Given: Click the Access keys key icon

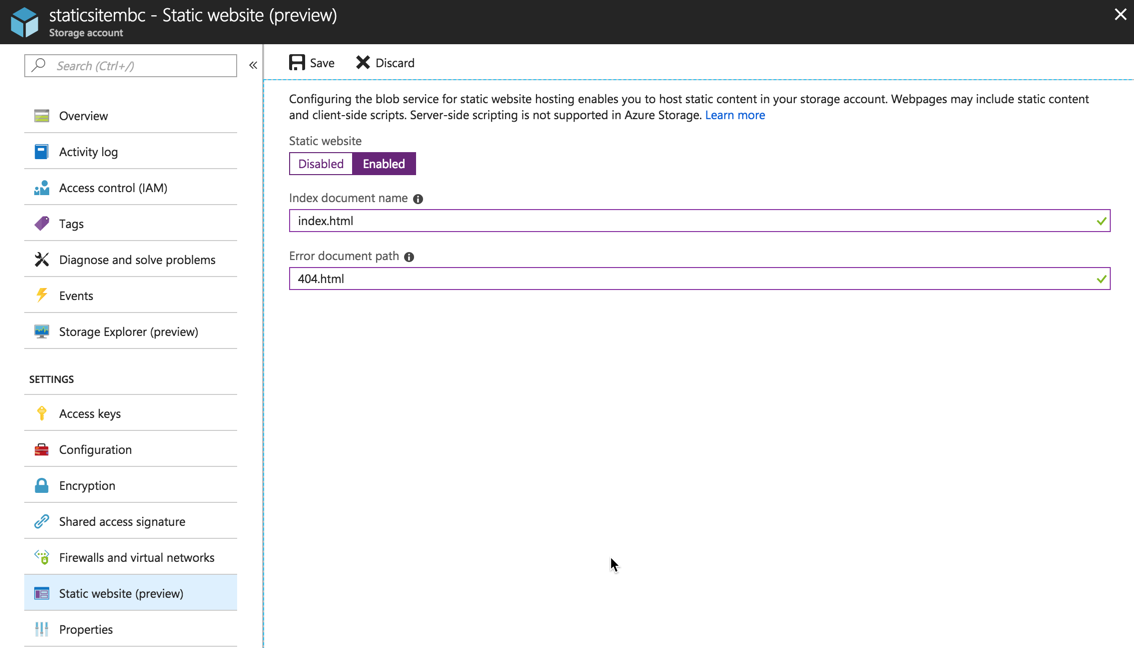Looking at the screenshot, I should [41, 413].
